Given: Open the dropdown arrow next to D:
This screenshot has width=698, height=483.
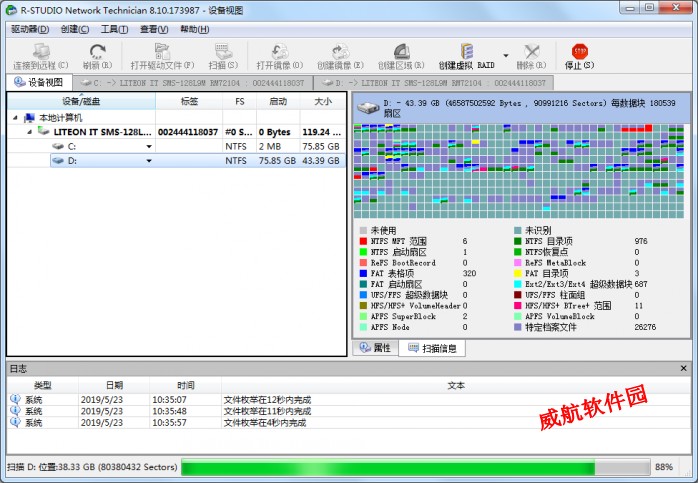Looking at the screenshot, I should 149,161.
